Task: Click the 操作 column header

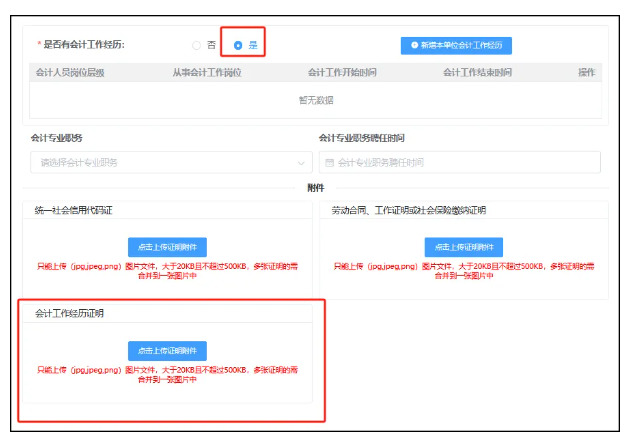Action: pos(586,72)
